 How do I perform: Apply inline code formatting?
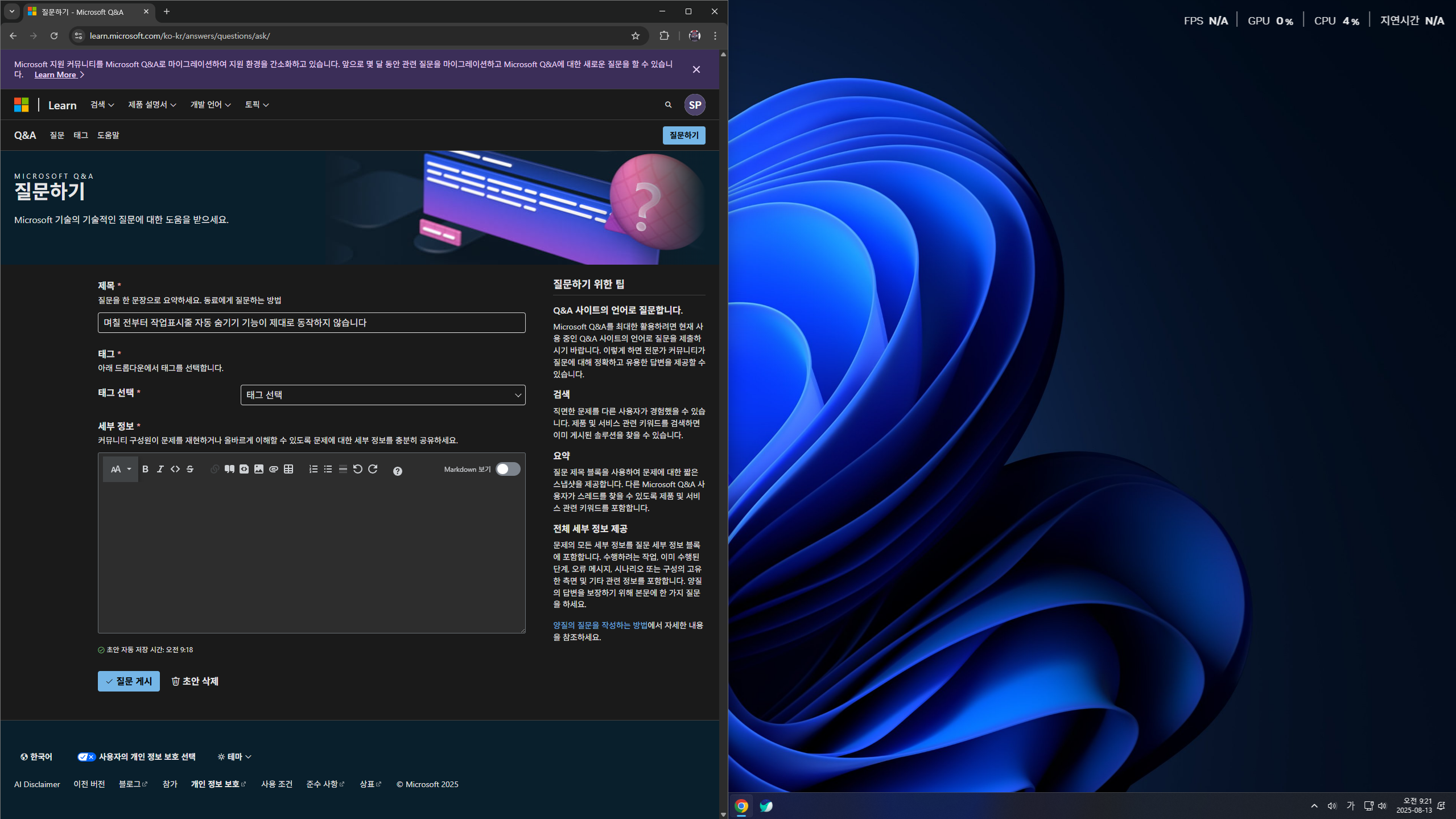click(x=175, y=469)
